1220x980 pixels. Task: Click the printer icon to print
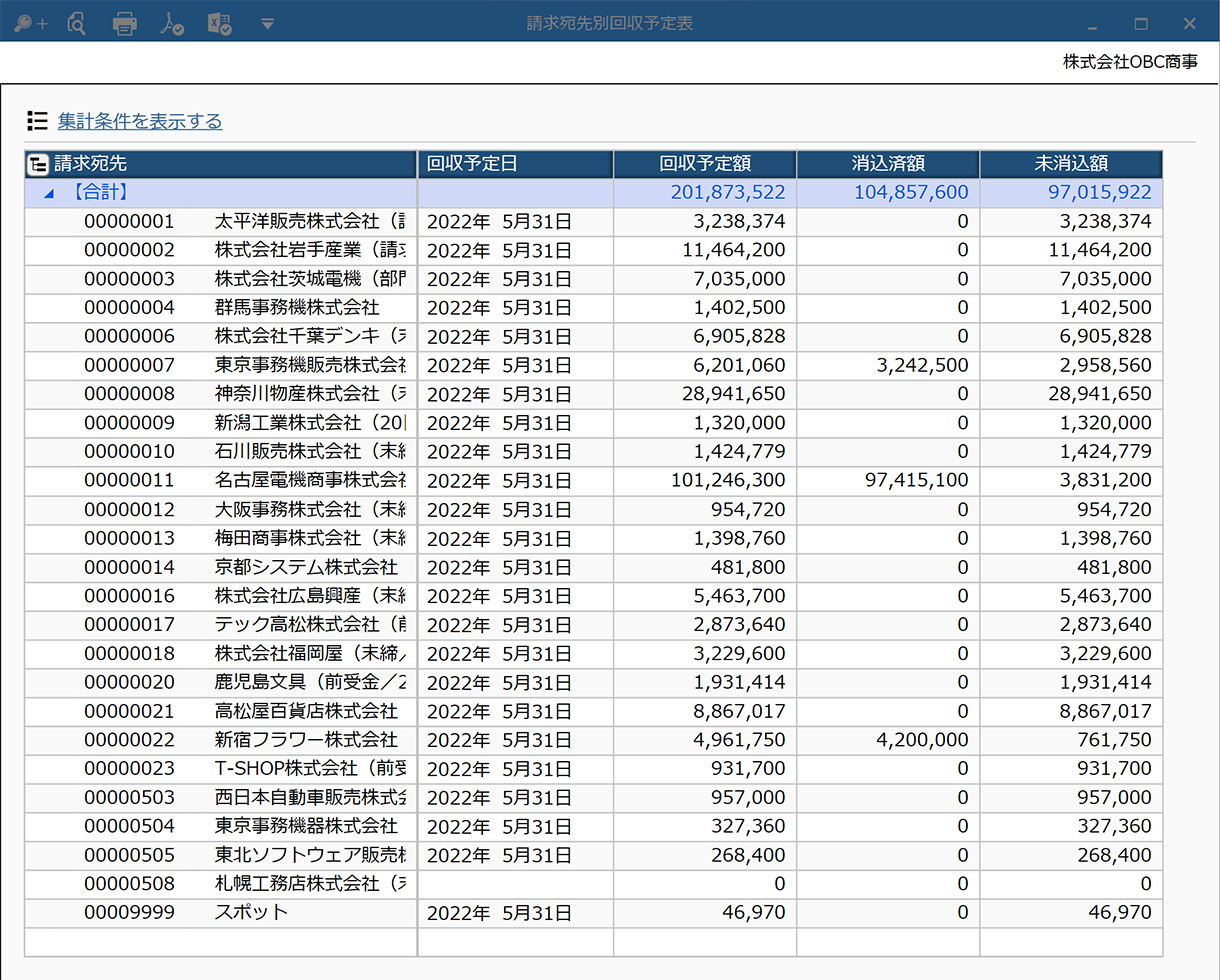124,22
